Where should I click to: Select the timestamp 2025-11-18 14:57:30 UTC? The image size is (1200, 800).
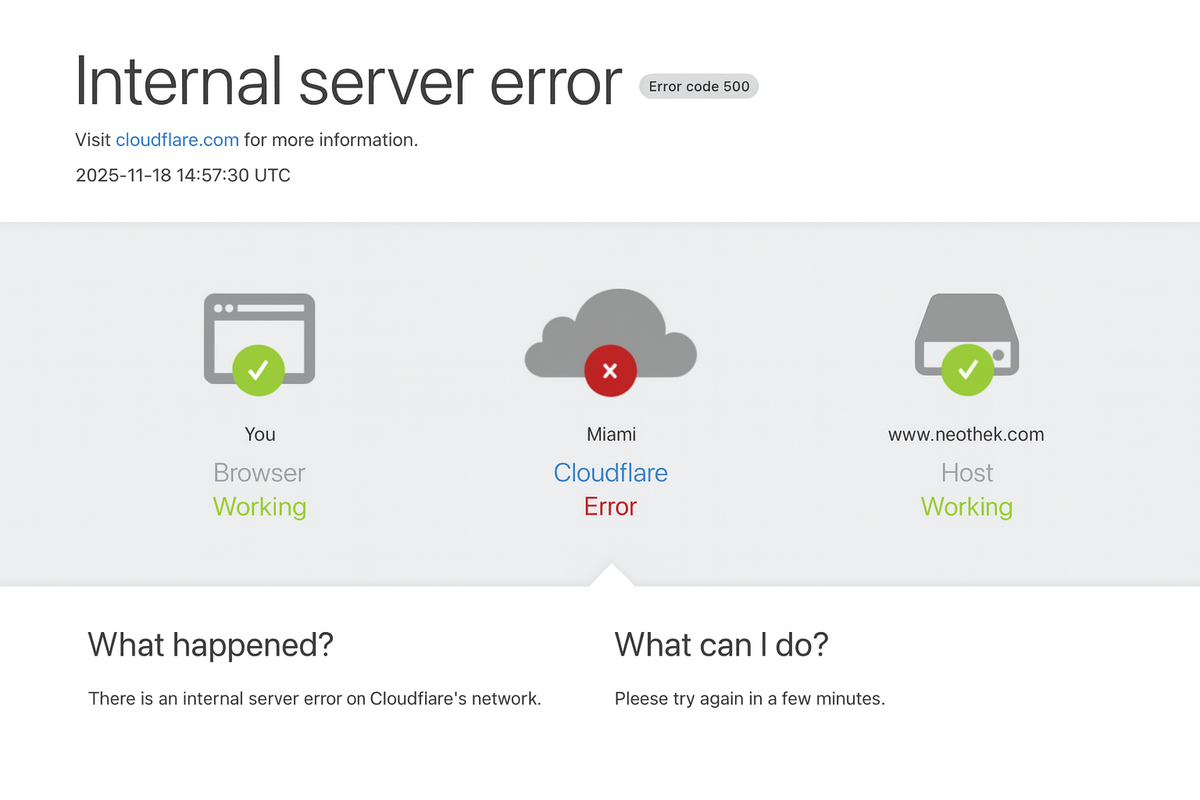(x=183, y=175)
